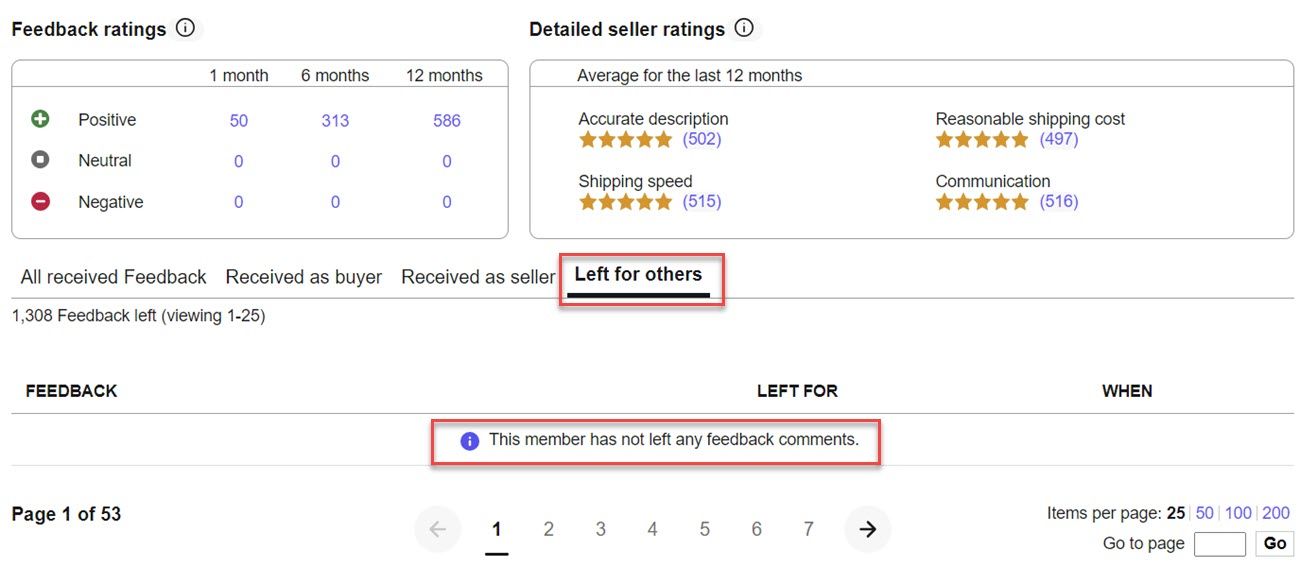Select the Left for others tab
This screenshot has width=1300, height=567.
(x=638, y=275)
